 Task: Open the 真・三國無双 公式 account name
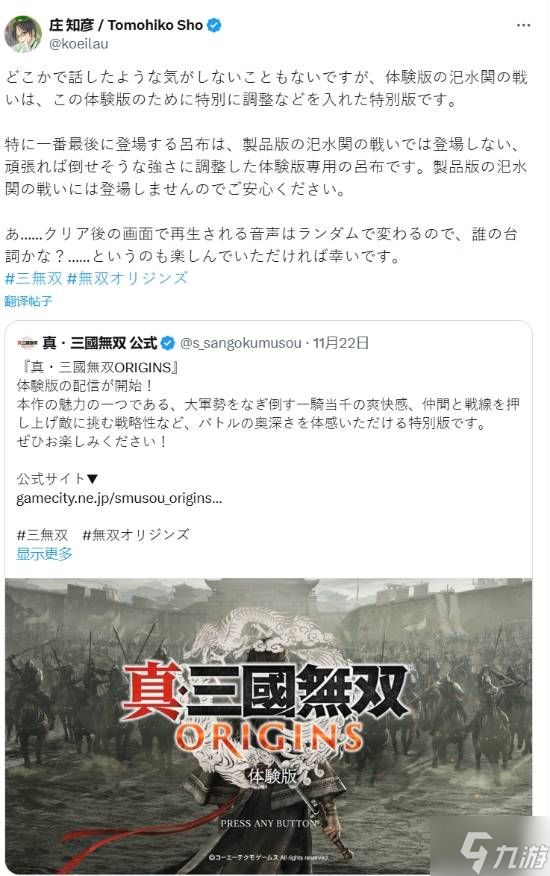click(99, 343)
